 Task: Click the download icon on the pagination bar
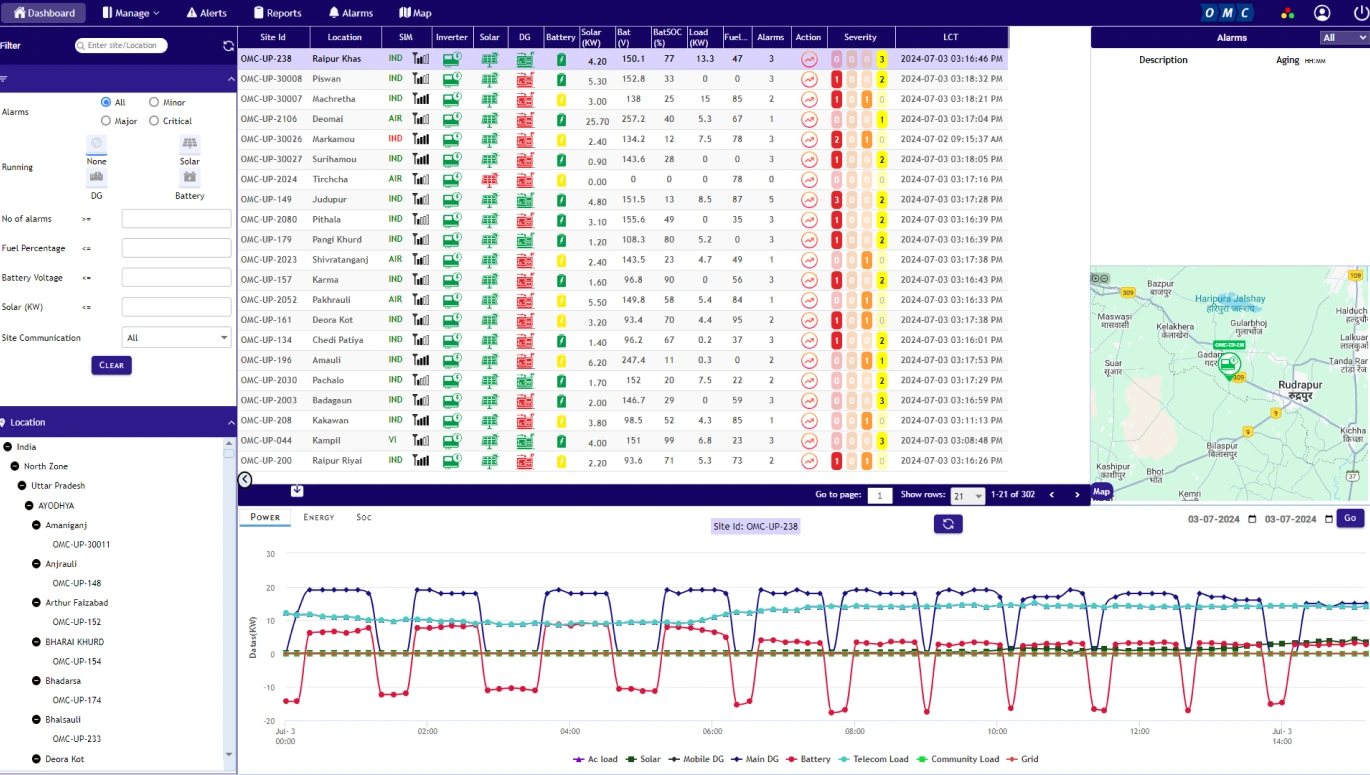[x=297, y=491]
